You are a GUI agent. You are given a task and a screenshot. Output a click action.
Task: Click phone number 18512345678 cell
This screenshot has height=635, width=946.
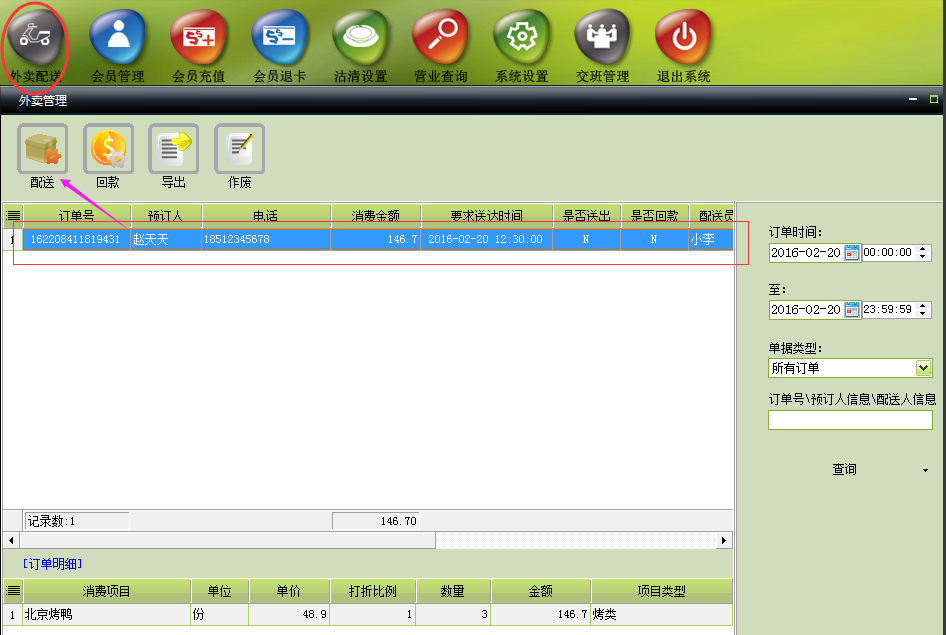coord(266,239)
